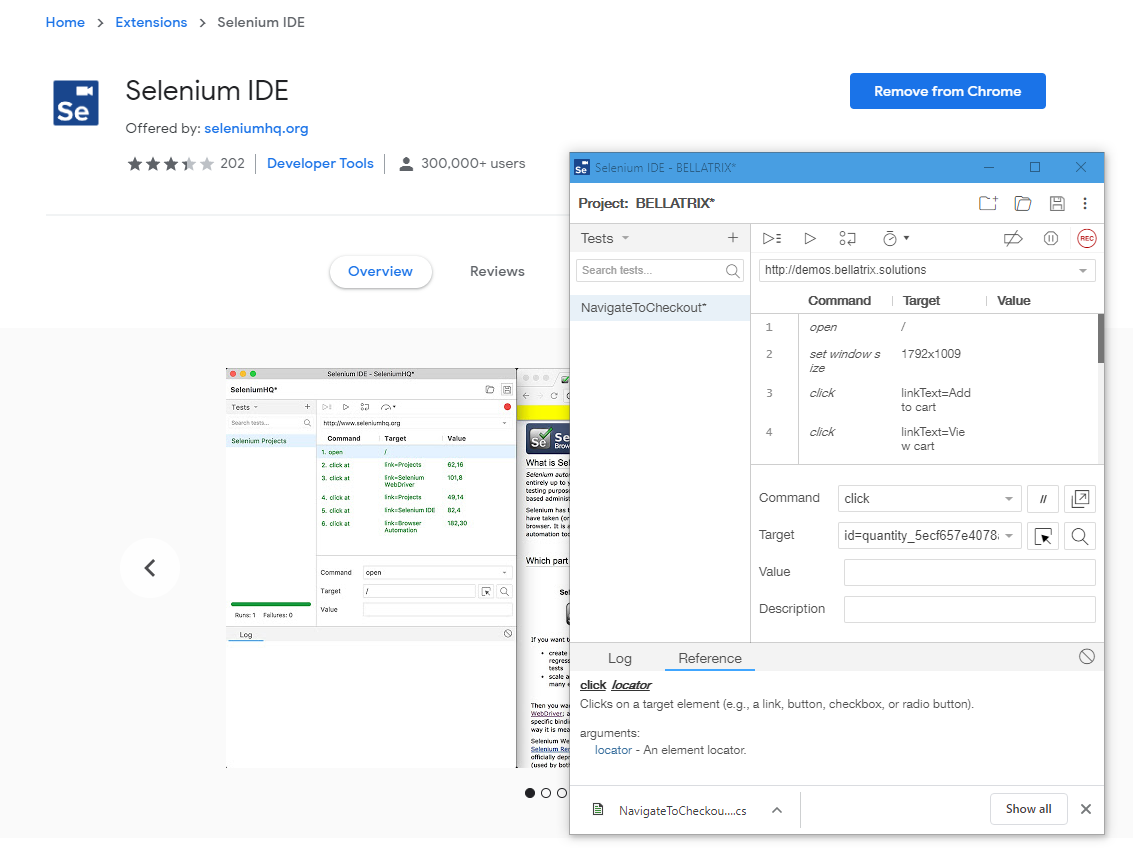Open the seleniumhq.org developer link
The width and height of the screenshot is (1133, 861).
click(x=259, y=128)
